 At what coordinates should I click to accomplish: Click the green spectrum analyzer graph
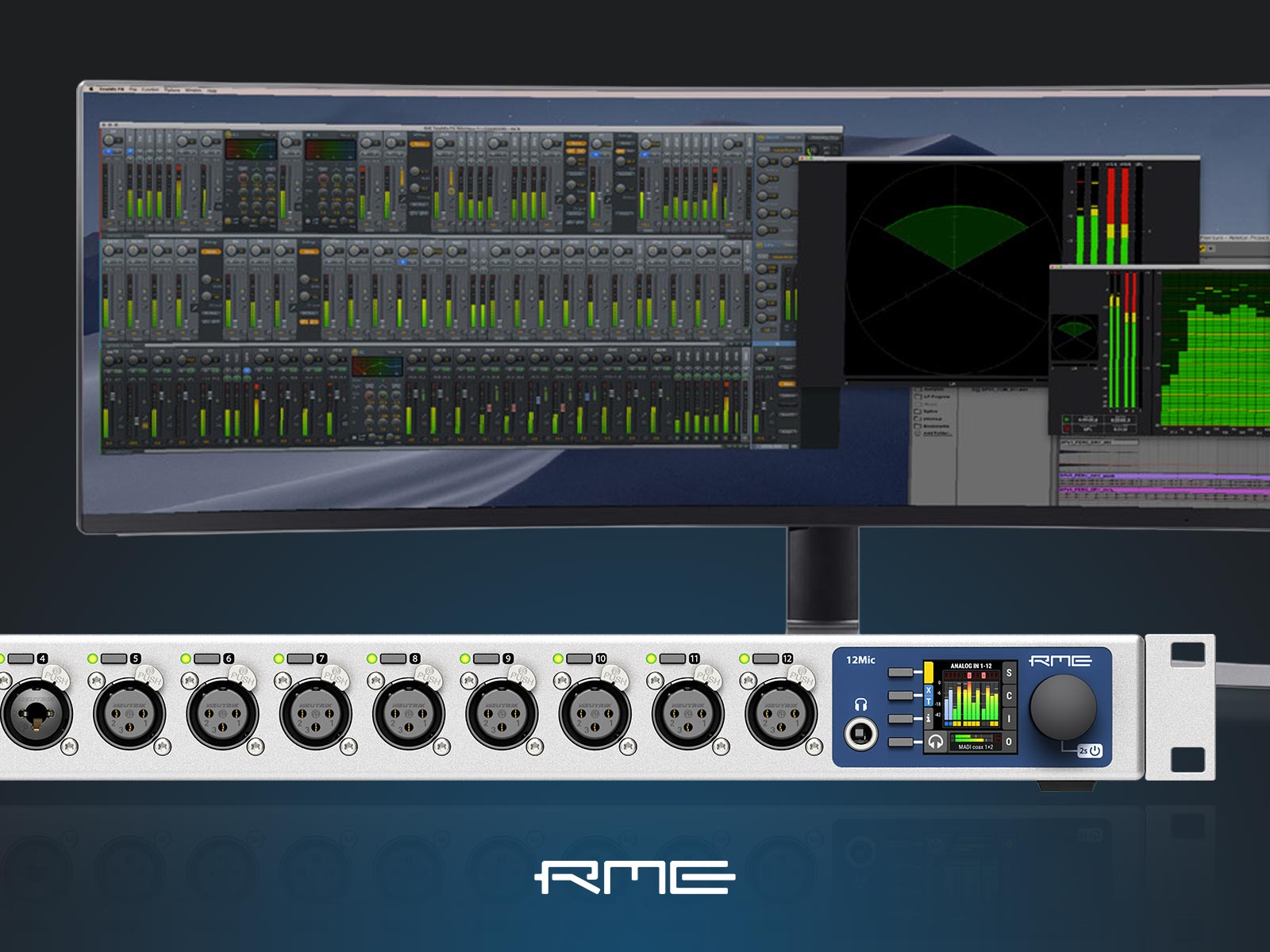pyautogui.click(x=1215, y=350)
